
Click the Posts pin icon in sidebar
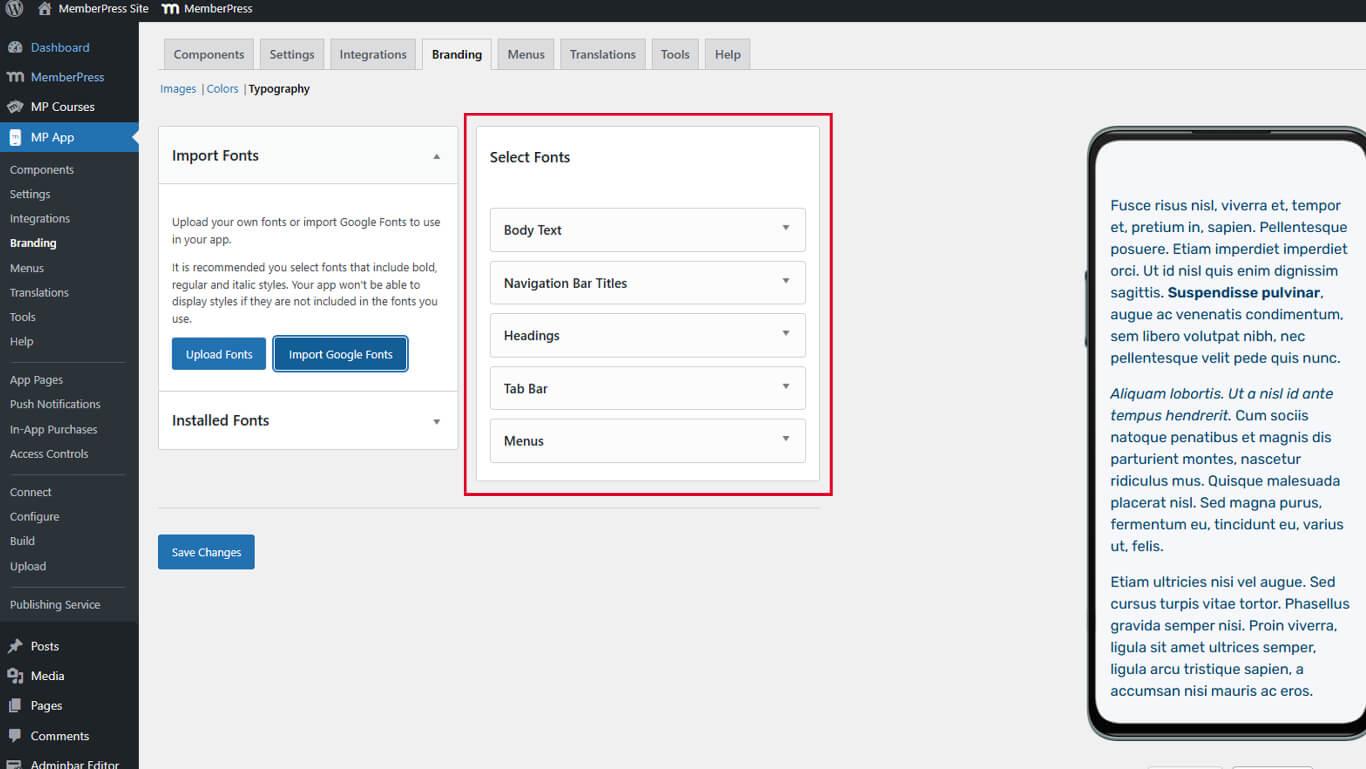coord(15,646)
